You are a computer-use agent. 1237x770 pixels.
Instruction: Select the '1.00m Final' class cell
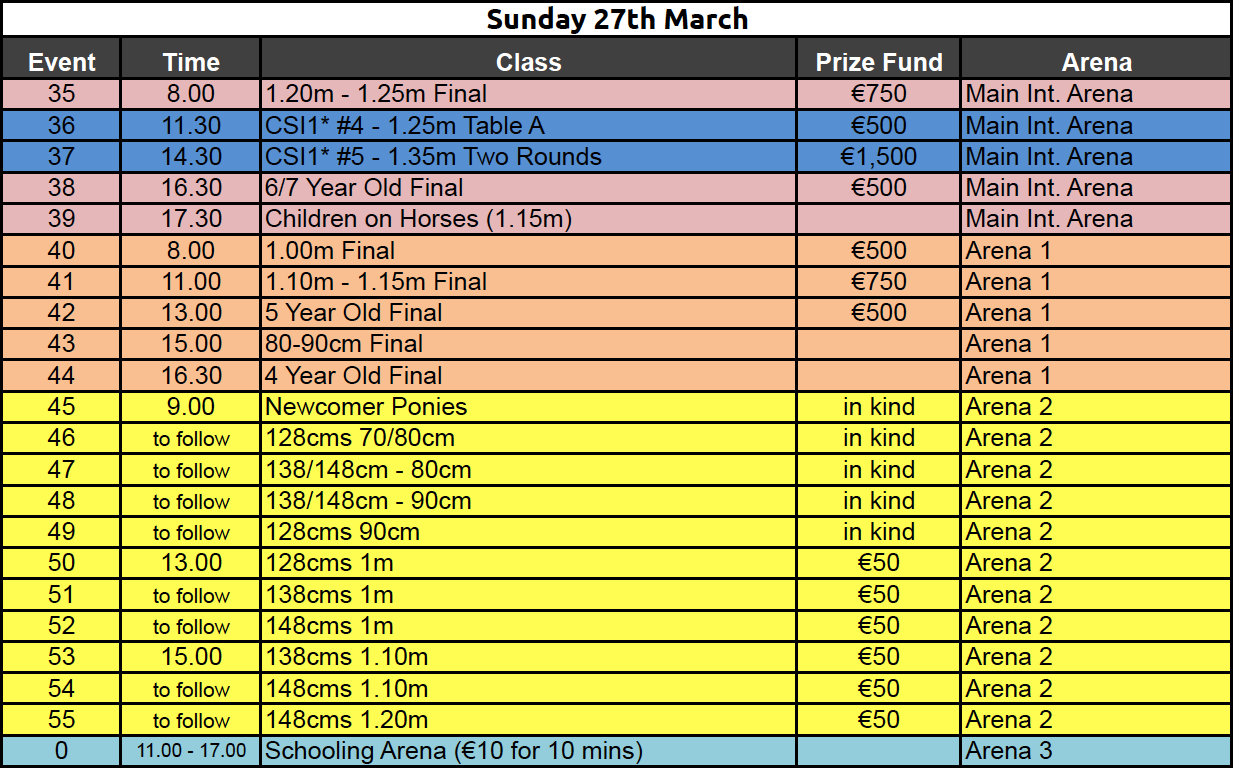pos(529,250)
